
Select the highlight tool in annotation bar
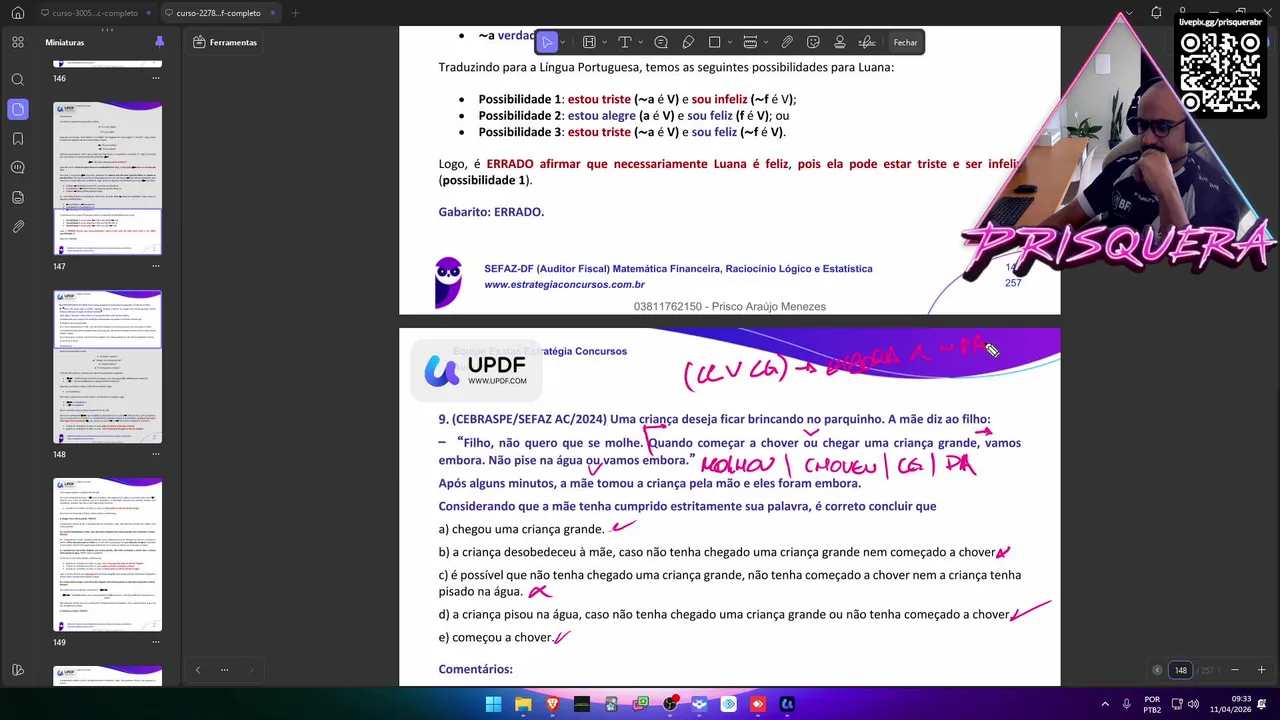tap(589, 42)
